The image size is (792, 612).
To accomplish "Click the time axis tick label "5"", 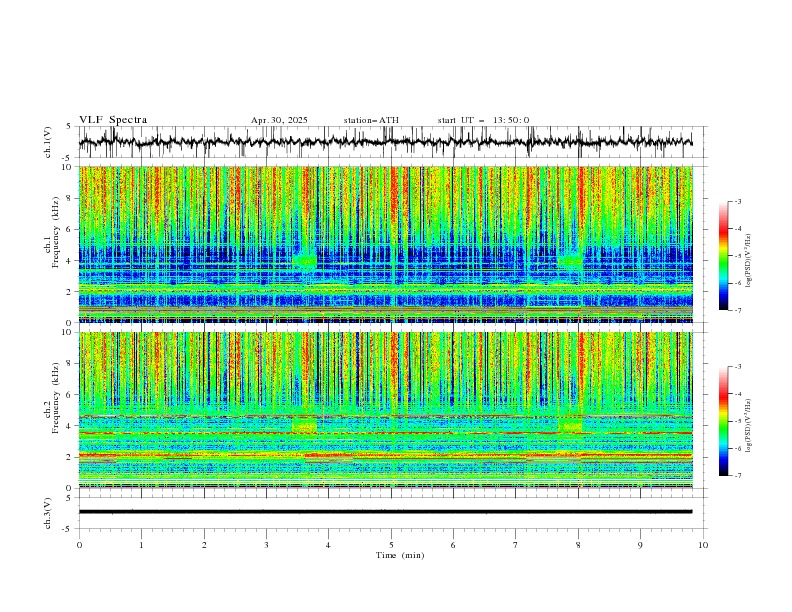I will coord(391,545).
